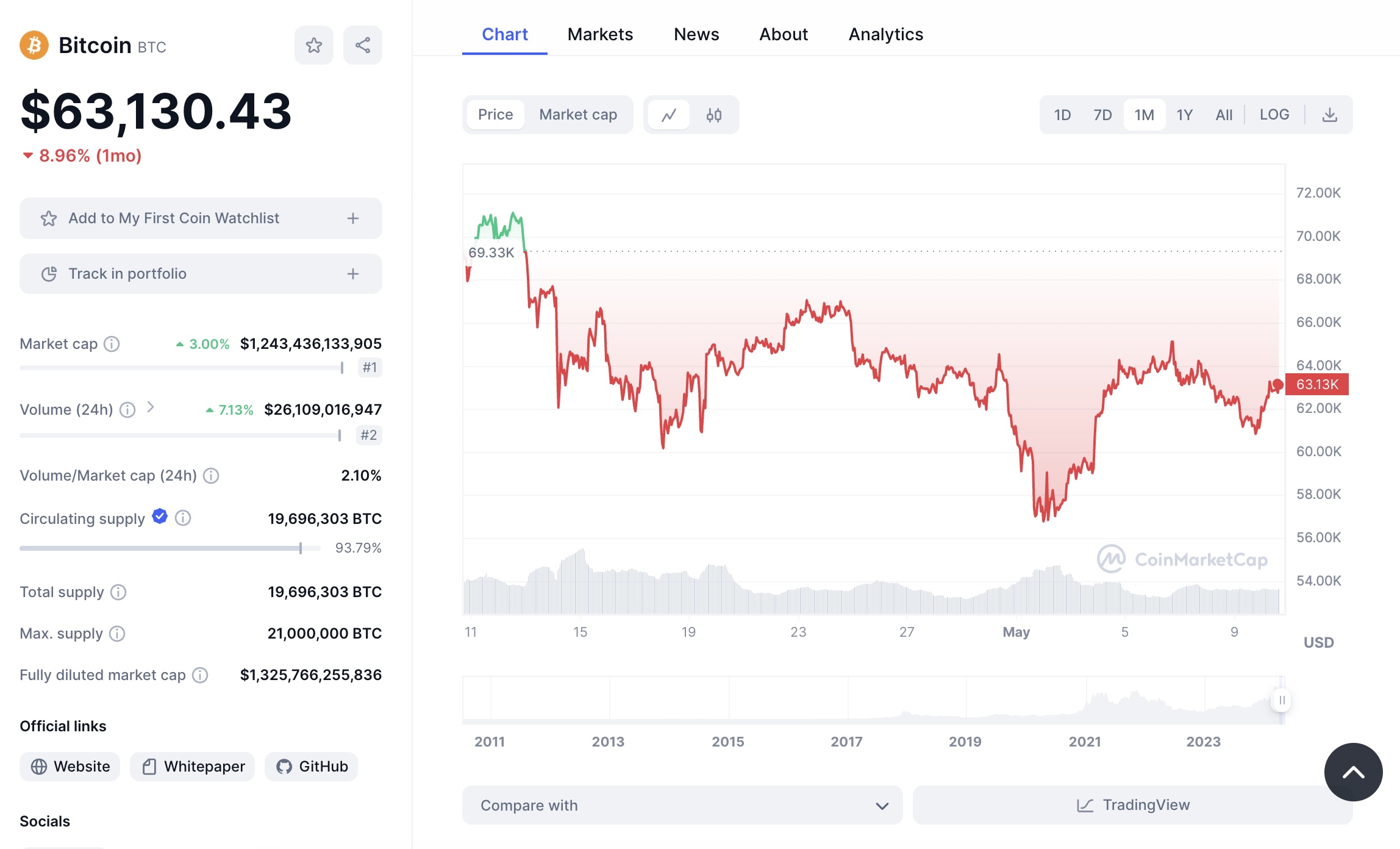Screen dimensions: 1400x849
Task: Click the 63.13K current price label
Action: (1317, 384)
